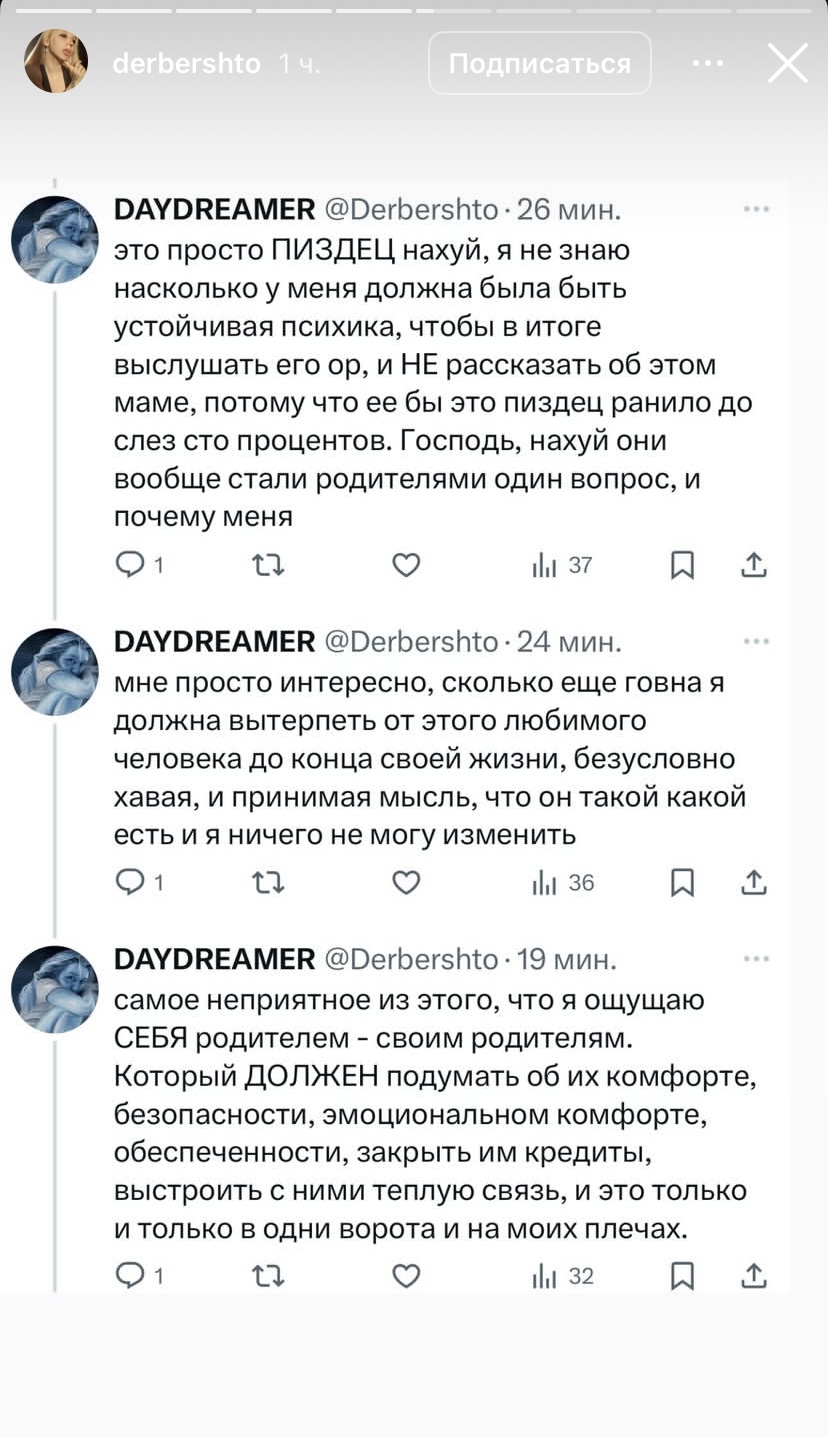Reply to the 26 мин. tweet
Image resolution: width=828 pixels, height=1438 pixels.
(x=131, y=566)
